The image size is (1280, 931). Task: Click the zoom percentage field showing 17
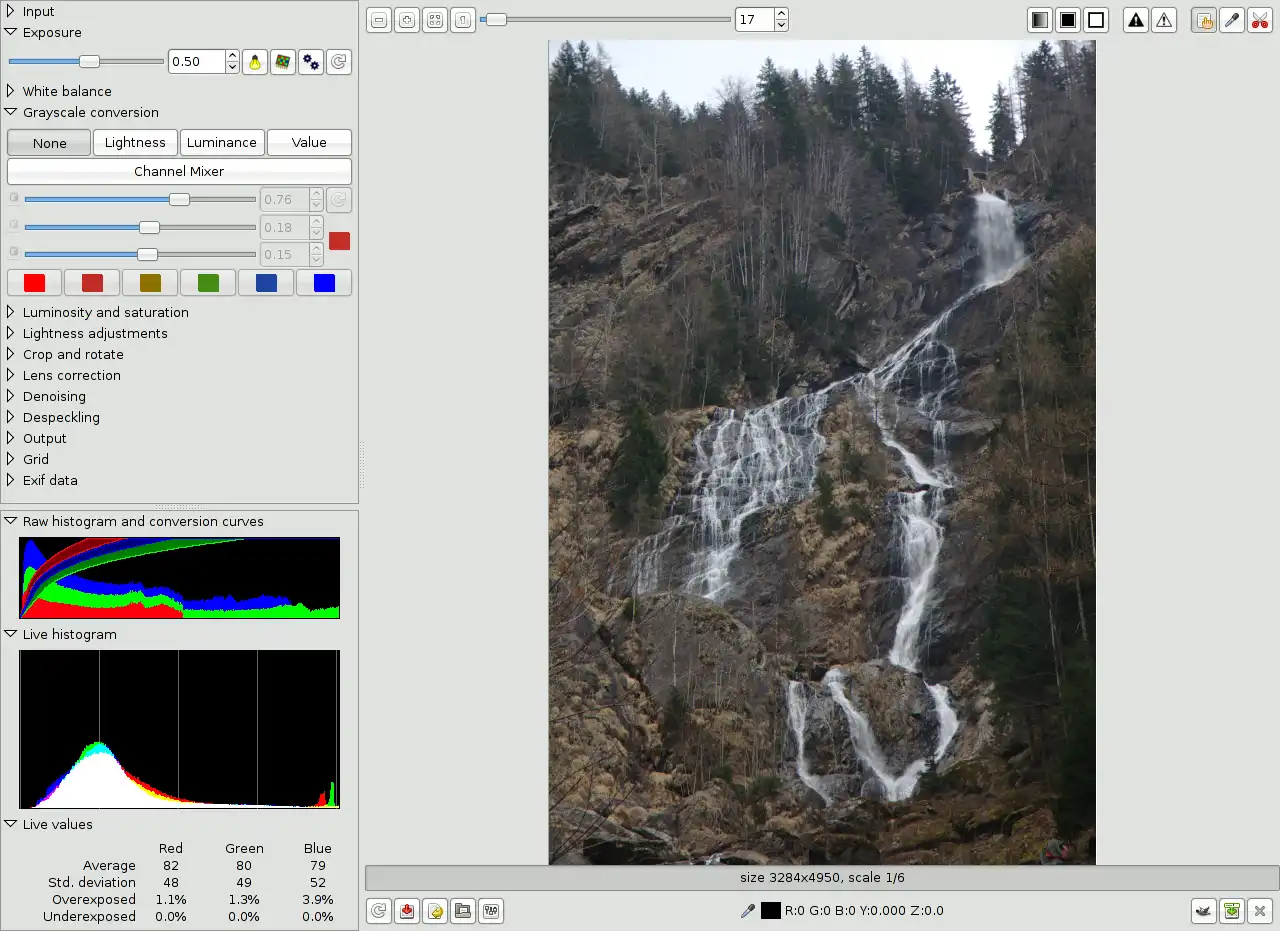[x=754, y=20]
